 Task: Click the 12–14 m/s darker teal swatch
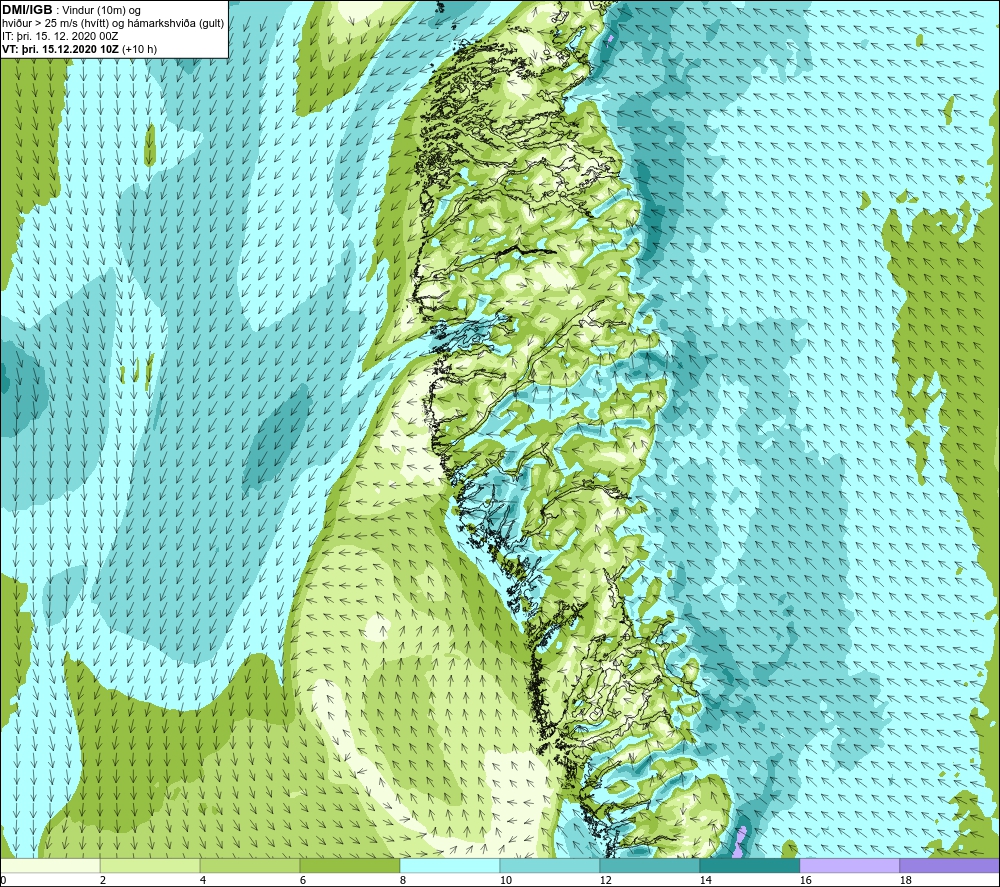[649, 865]
